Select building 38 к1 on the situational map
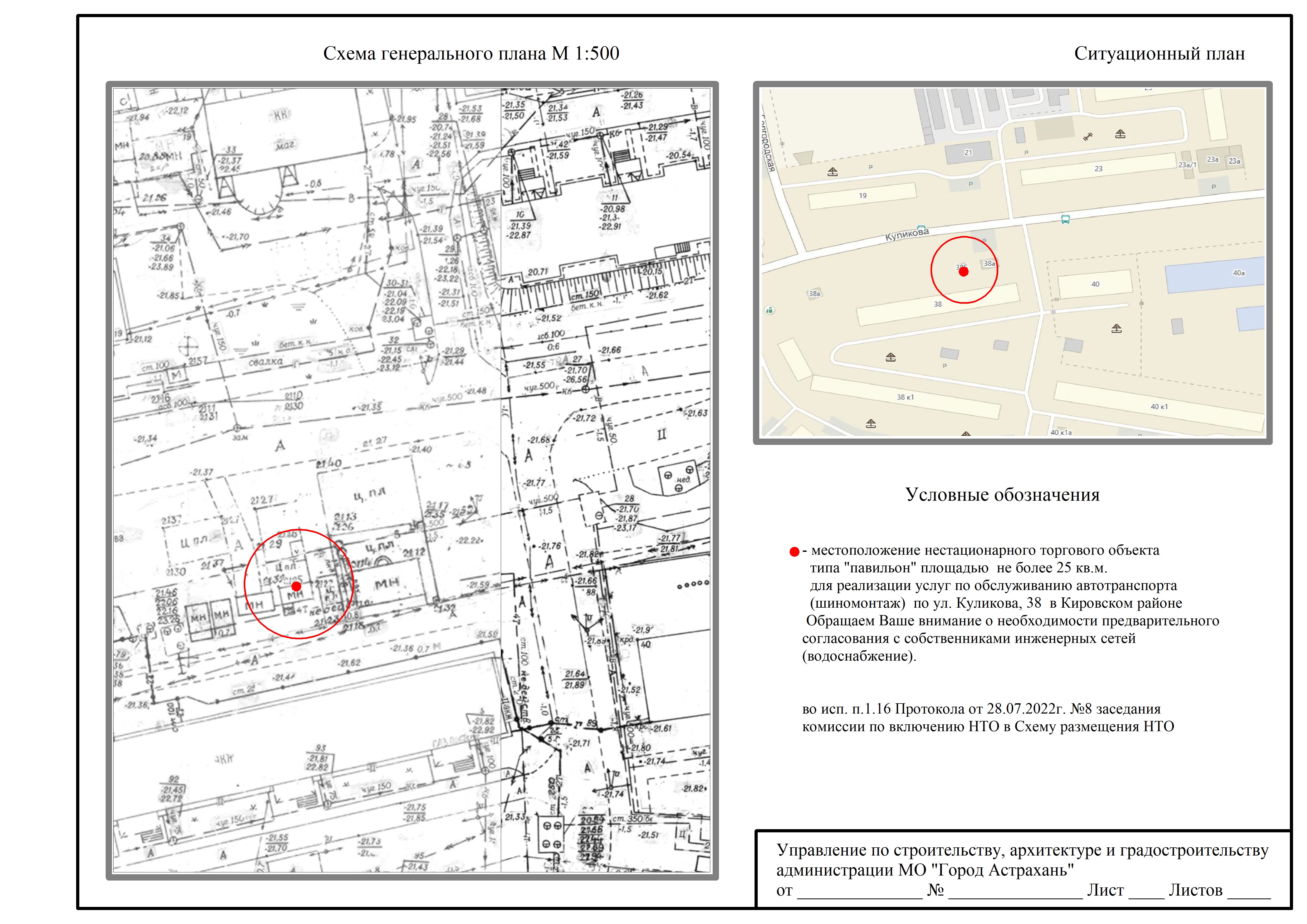This screenshot has width=1307, height=924. click(905, 397)
